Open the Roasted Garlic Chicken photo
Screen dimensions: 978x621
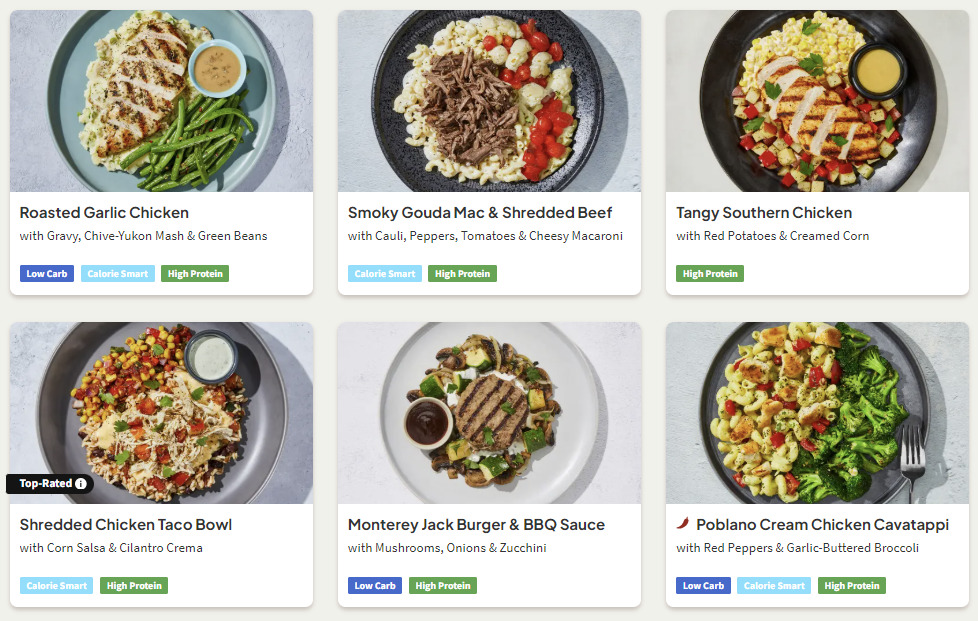click(161, 100)
